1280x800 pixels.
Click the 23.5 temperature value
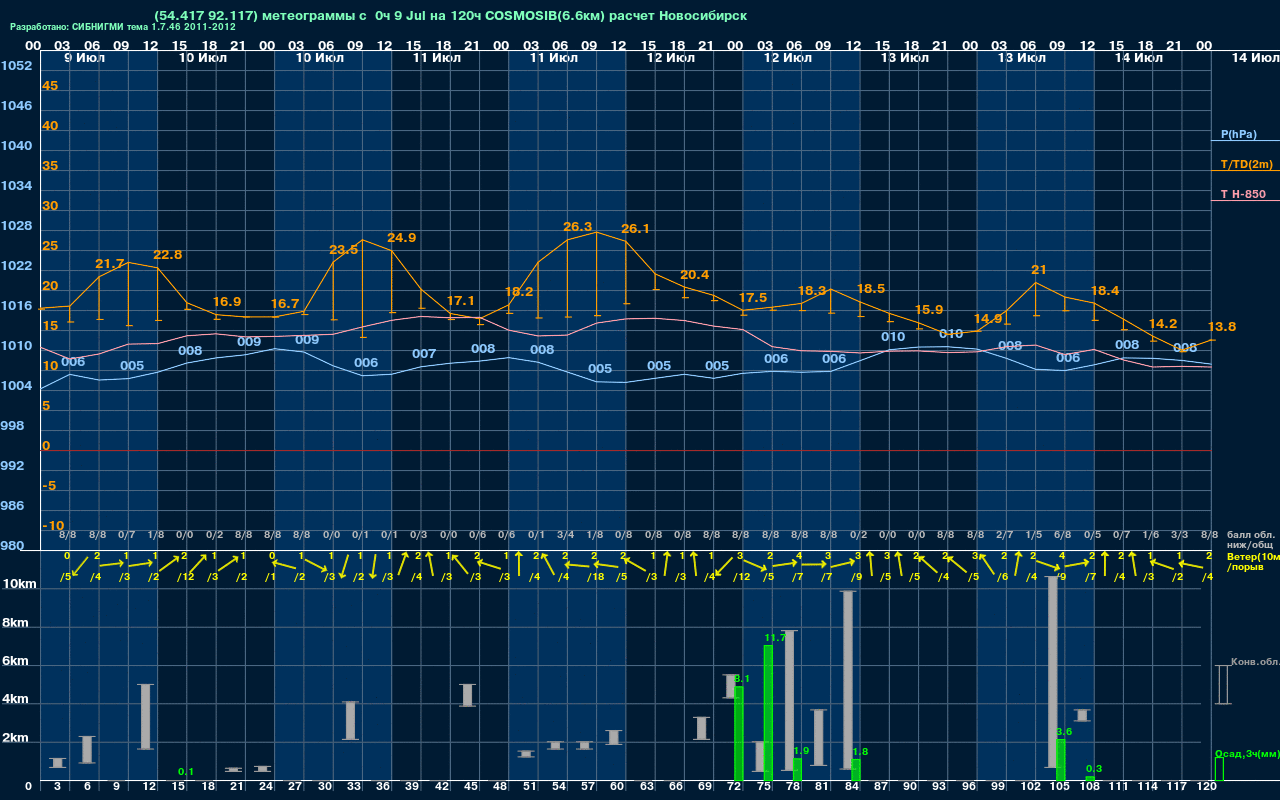point(343,250)
